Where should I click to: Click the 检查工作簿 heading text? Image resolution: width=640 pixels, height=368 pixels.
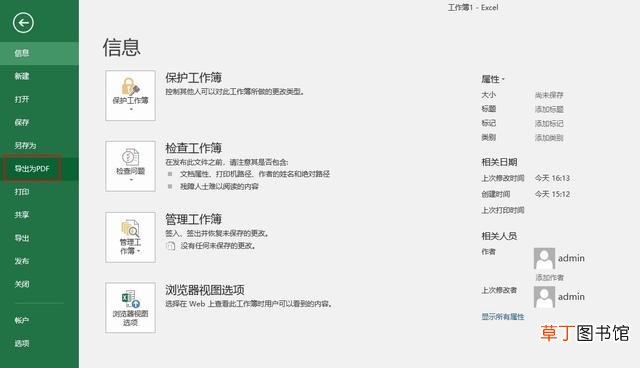pyautogui.click(x=193, y=148)
